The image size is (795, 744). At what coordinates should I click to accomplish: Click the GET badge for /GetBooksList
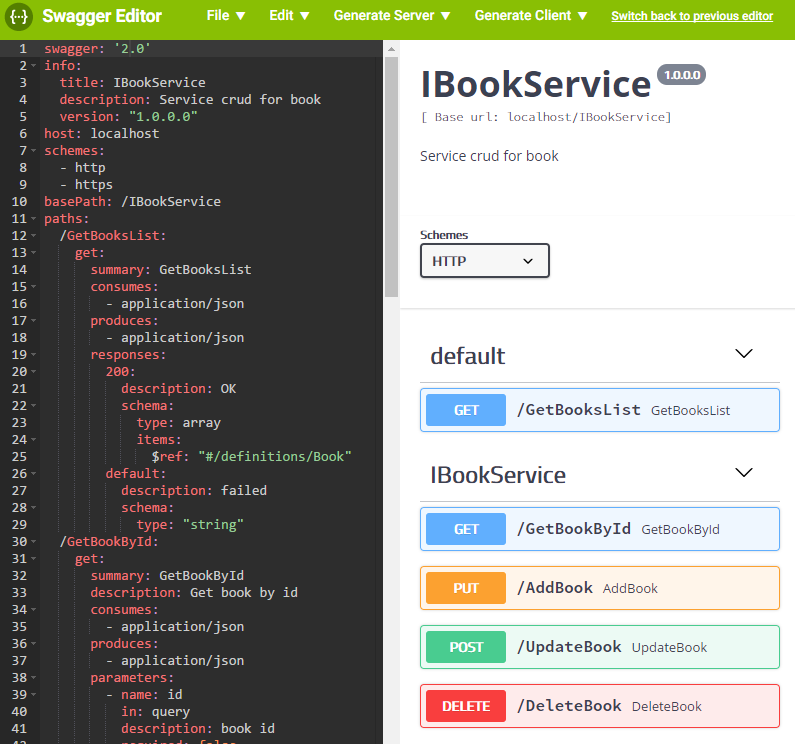(466, 410)
